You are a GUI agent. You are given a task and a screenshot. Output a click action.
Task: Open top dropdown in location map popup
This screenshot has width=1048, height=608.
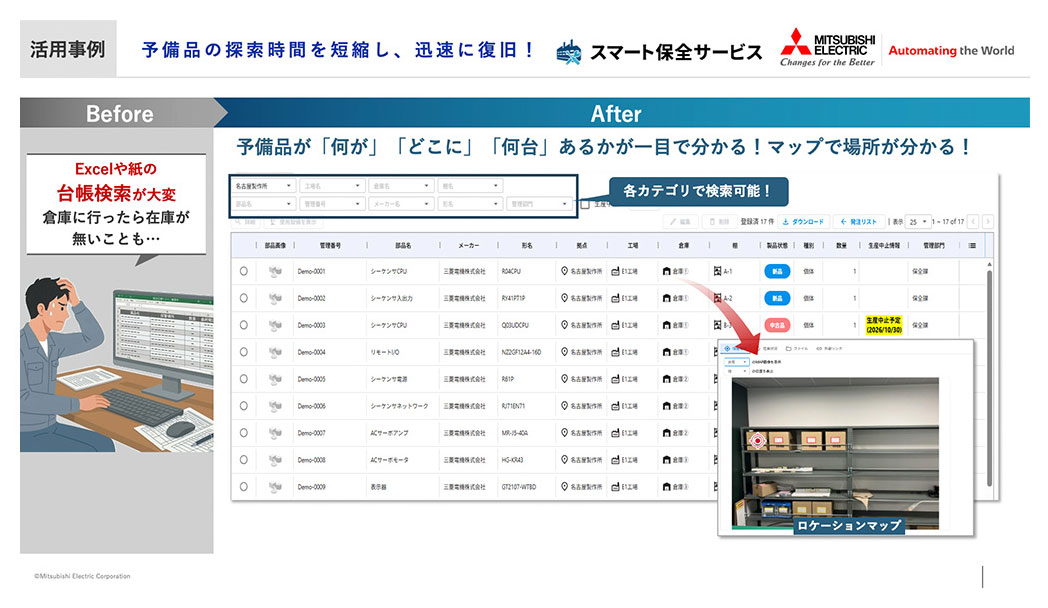737,361
